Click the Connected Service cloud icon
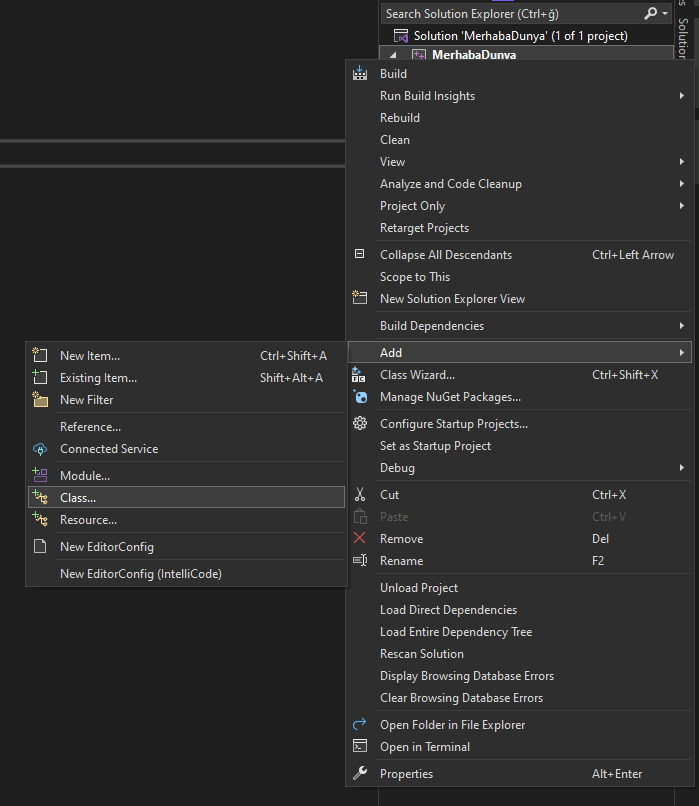 click(40, 449)
